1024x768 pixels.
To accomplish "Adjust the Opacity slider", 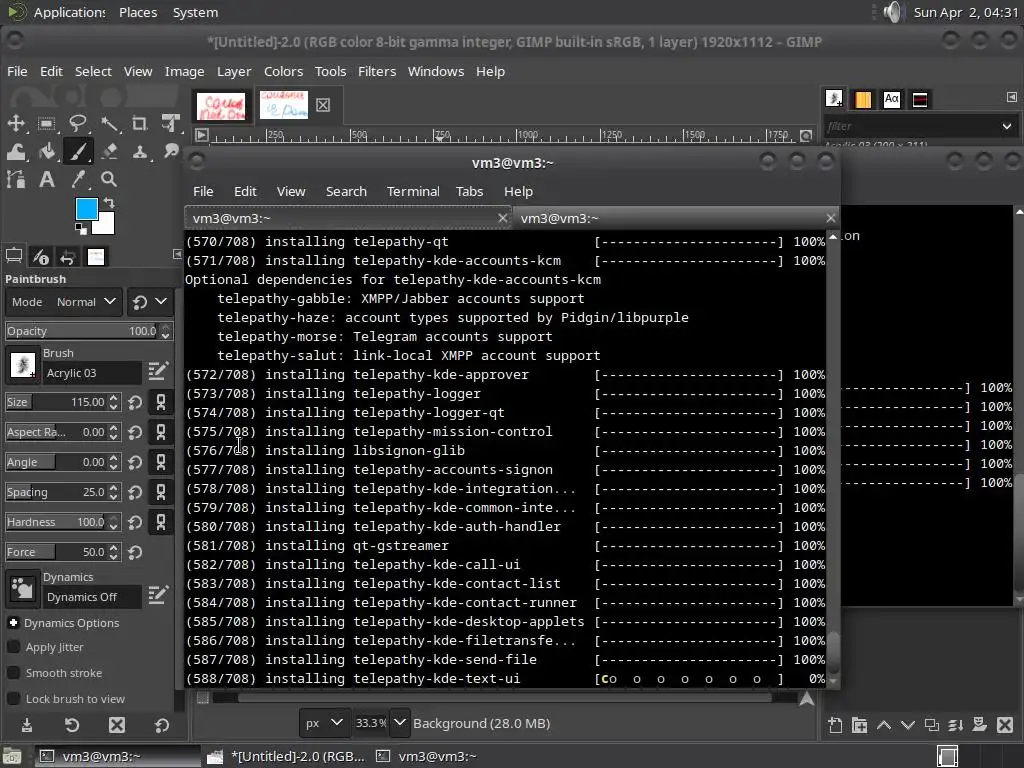I will pos(83,331).
